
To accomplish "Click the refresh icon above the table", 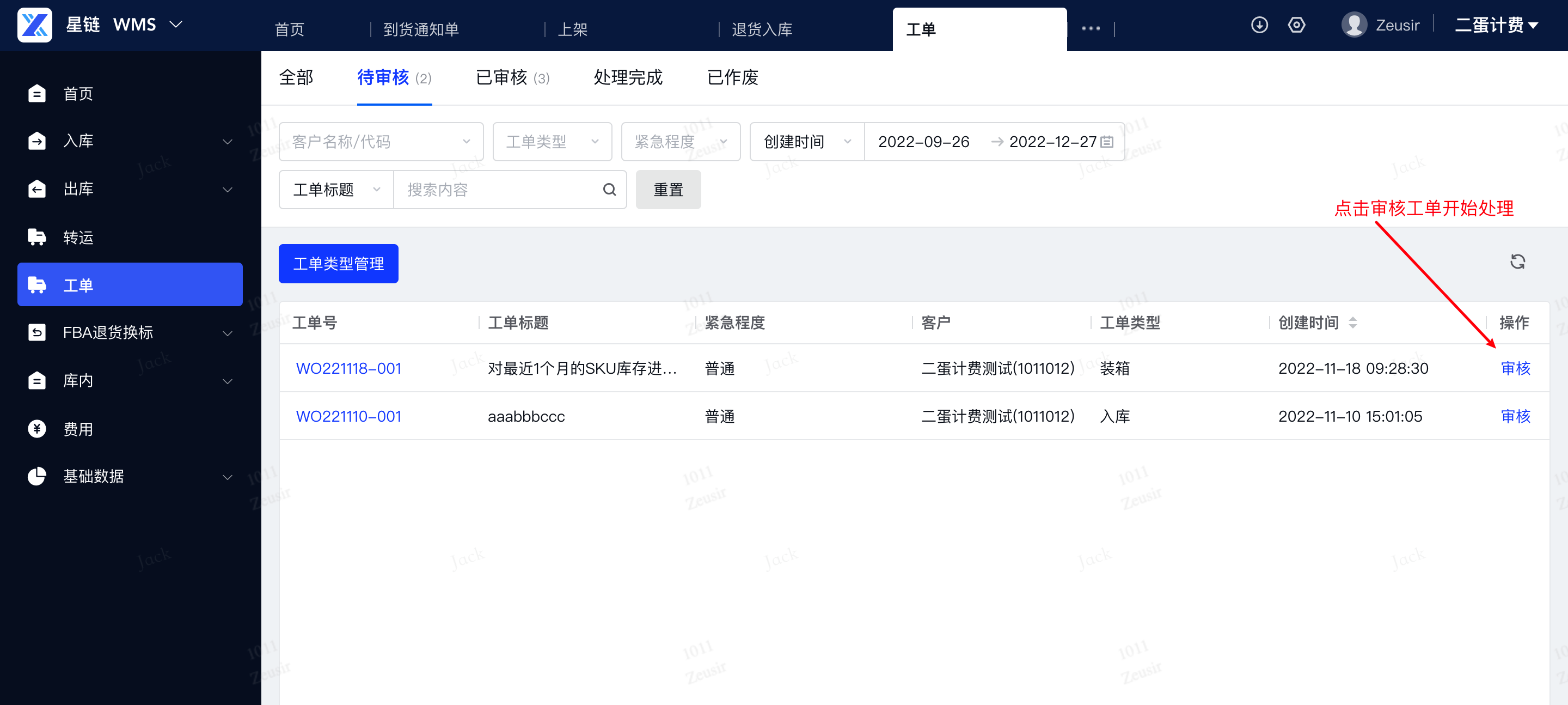I will click(1517, 262).
